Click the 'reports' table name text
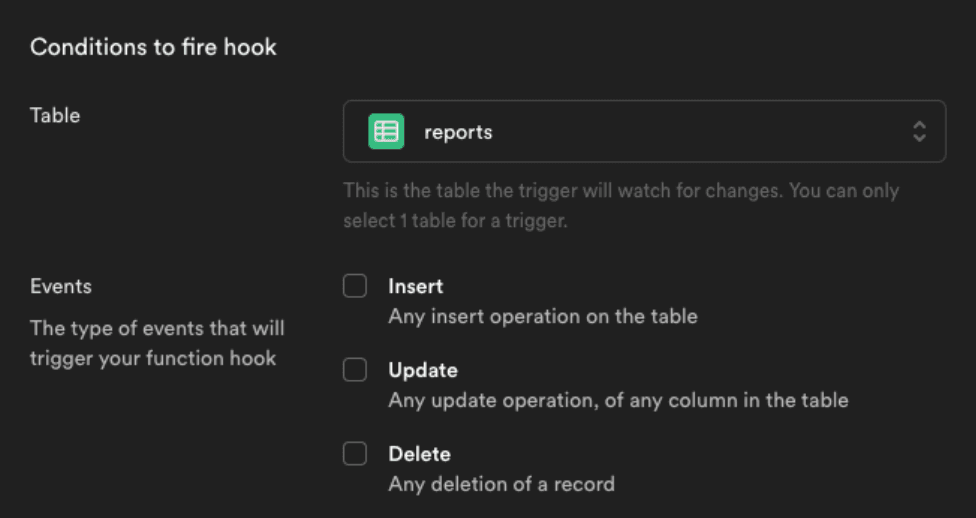The image size is (976, 518). (x=458, y=132)
